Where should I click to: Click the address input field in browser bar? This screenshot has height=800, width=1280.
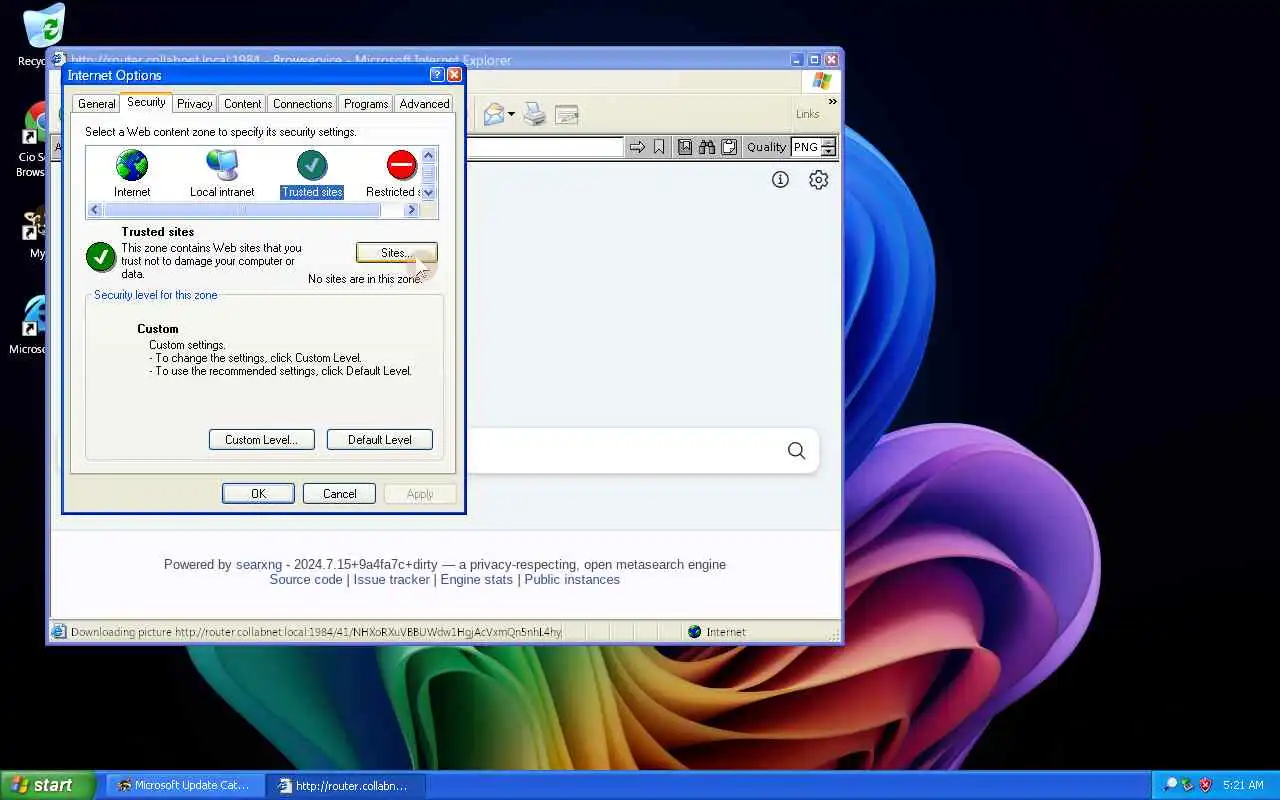pyautogui.click(x=544, y=147)
